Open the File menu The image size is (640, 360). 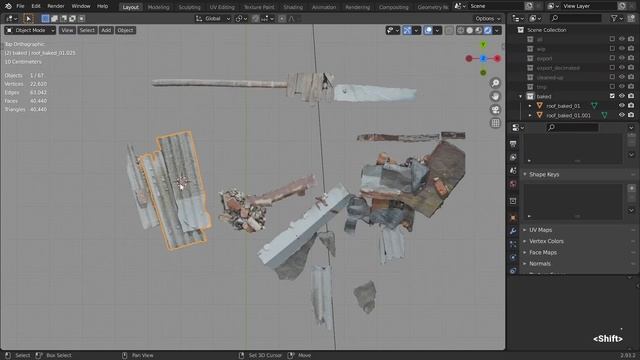(x=20, y=6)
